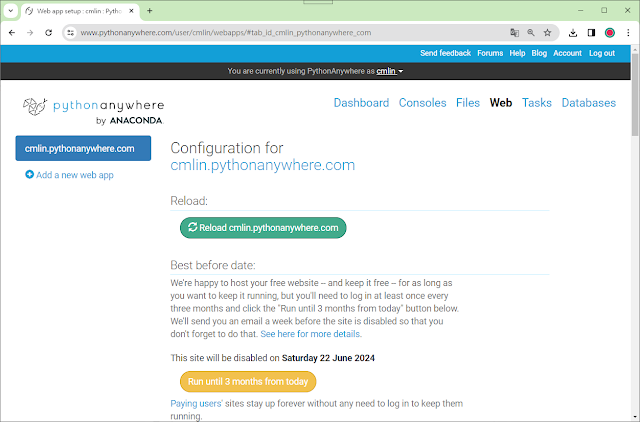Open the Help link
The width and height of the screenshot is (640, 422).
point(517,53)
